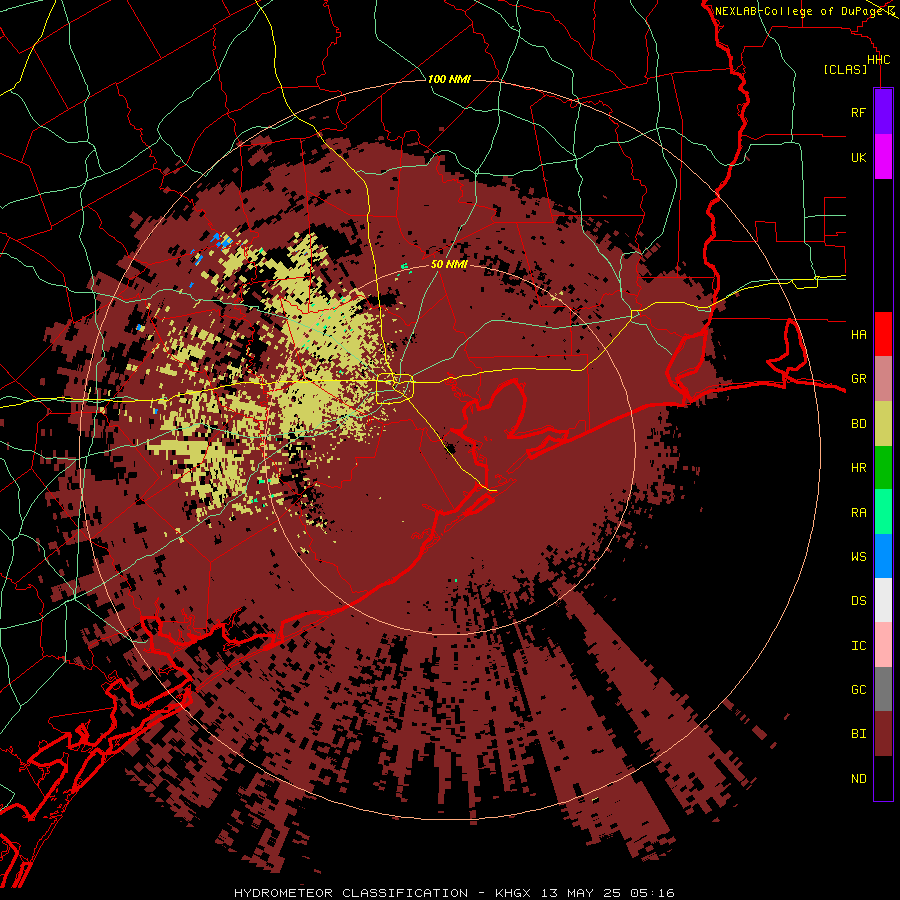Pick the HR green legend swatch
Screen dimensions: 900x900
pyautogui.click(x=883, y=468)
